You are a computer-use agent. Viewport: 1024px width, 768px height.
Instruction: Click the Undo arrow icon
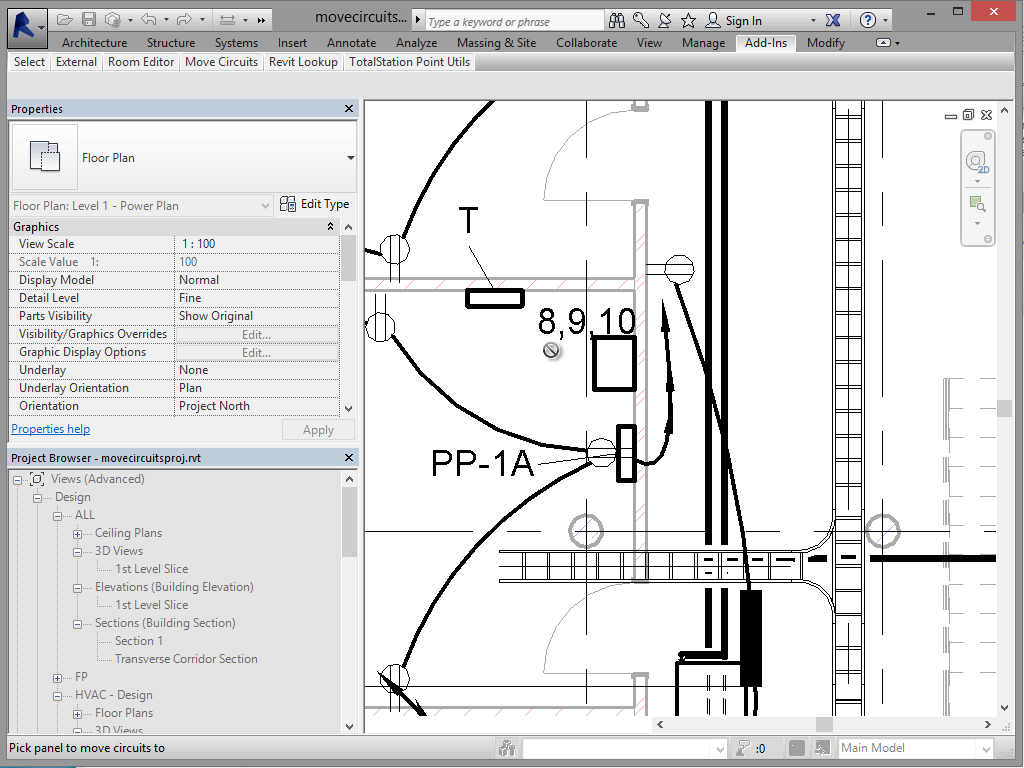148,20
